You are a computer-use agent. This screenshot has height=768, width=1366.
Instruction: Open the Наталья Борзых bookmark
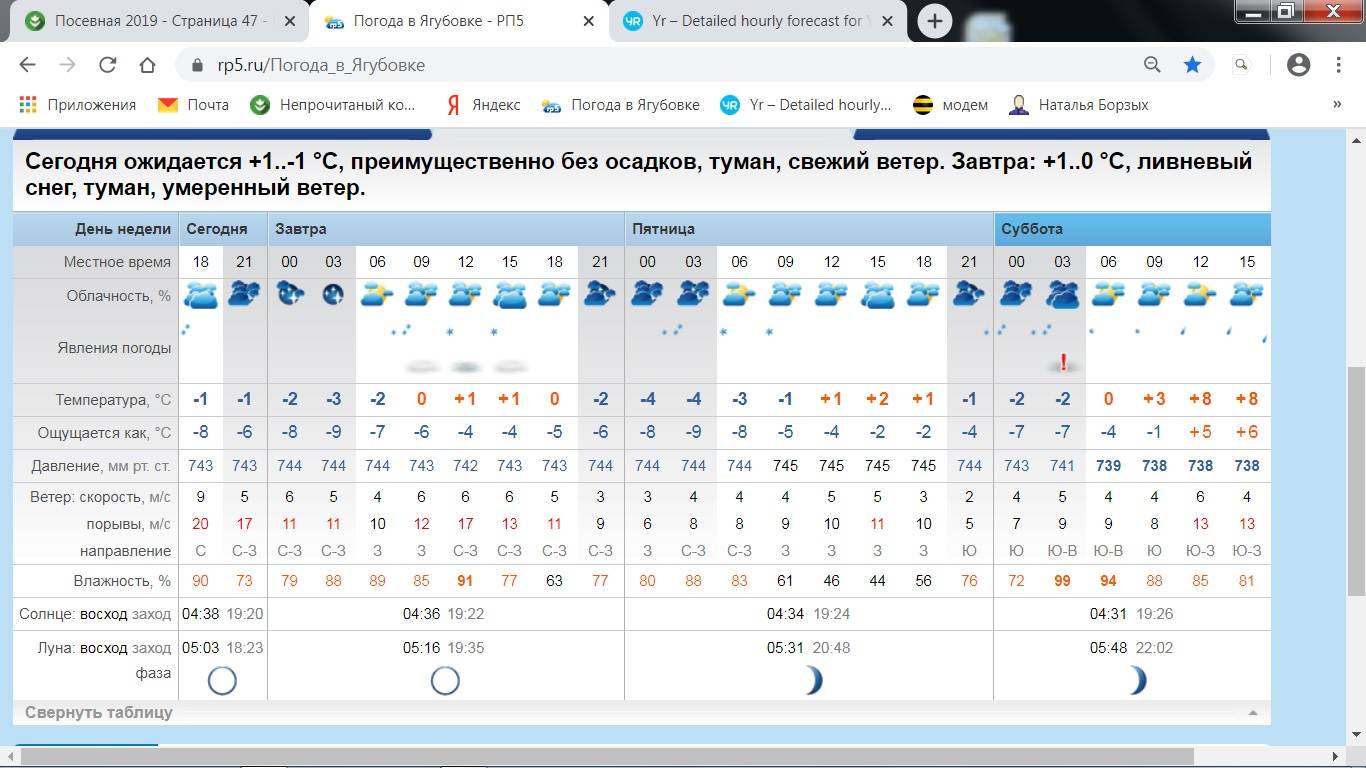point(1079,105)
